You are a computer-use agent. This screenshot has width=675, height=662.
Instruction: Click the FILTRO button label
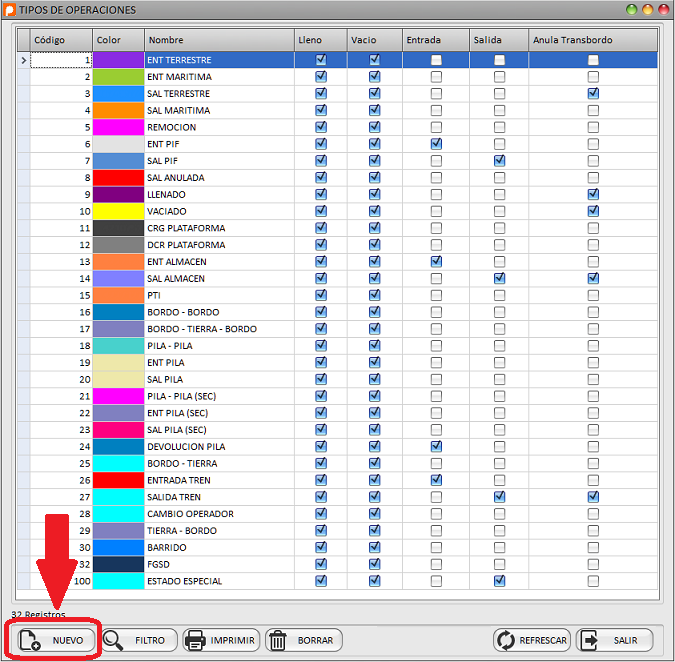click(150, 640)
